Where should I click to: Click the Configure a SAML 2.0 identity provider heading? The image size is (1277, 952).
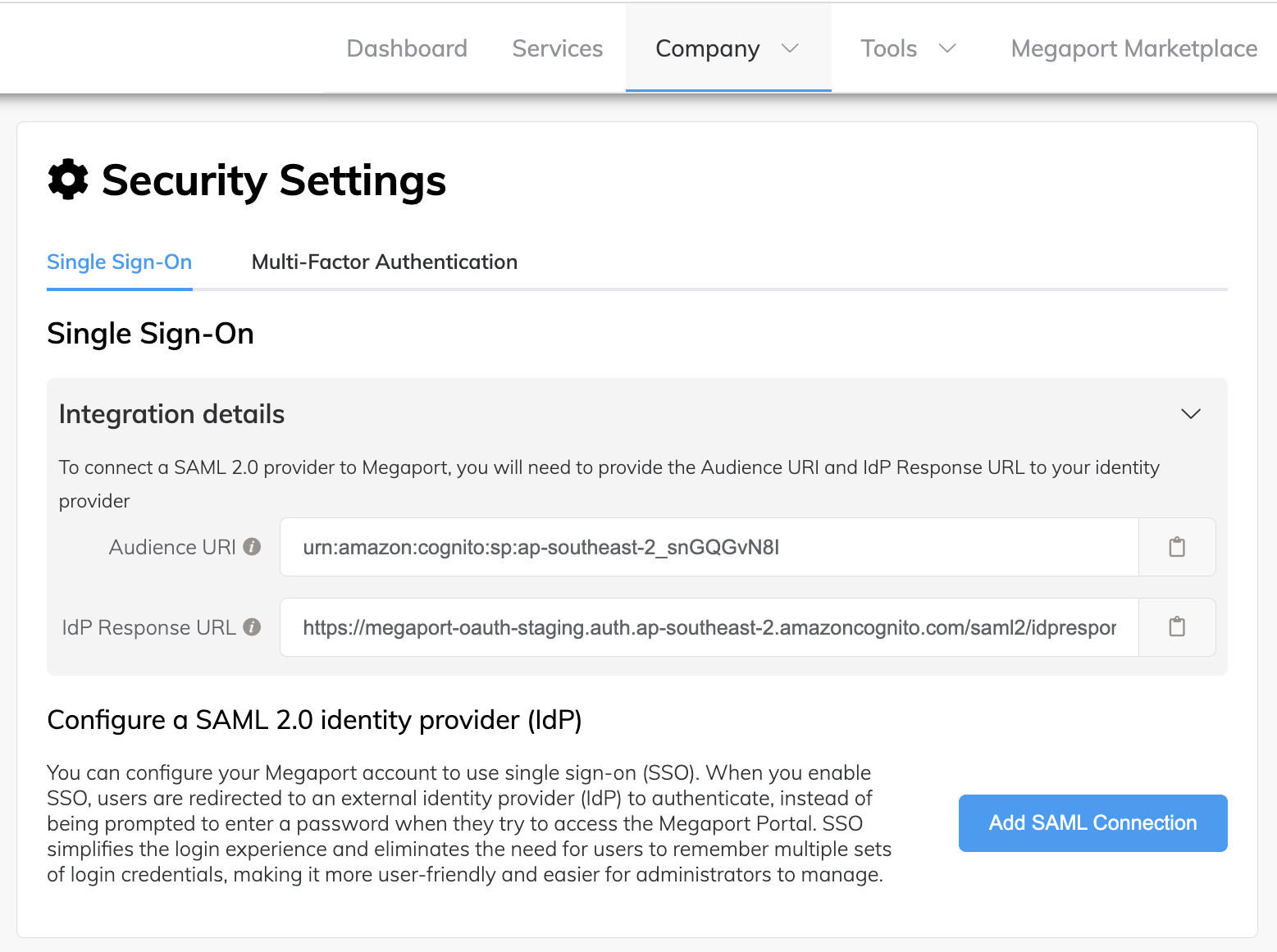[x=314, y=720]
